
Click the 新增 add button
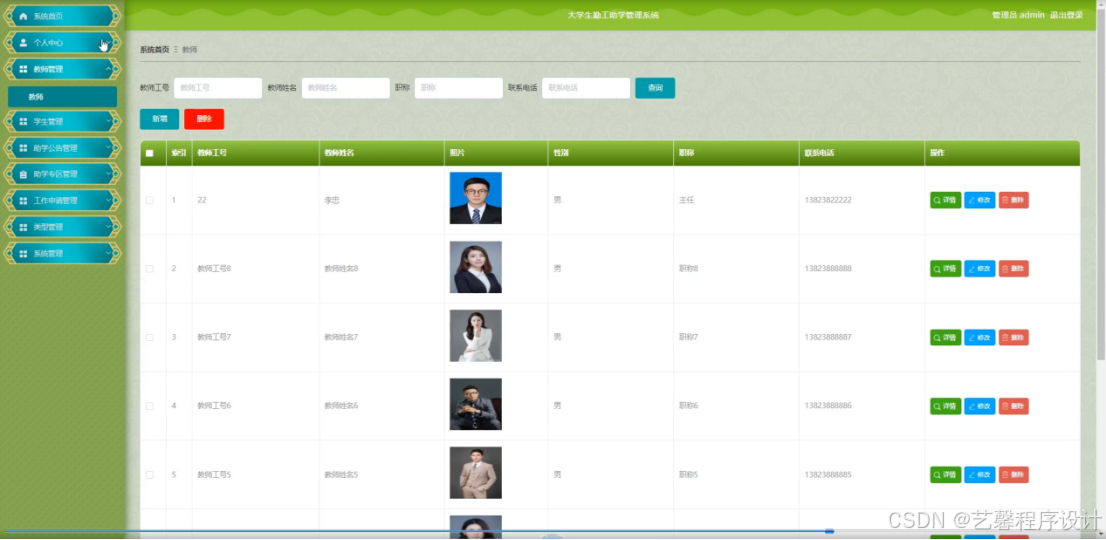[x=159, y=119]
